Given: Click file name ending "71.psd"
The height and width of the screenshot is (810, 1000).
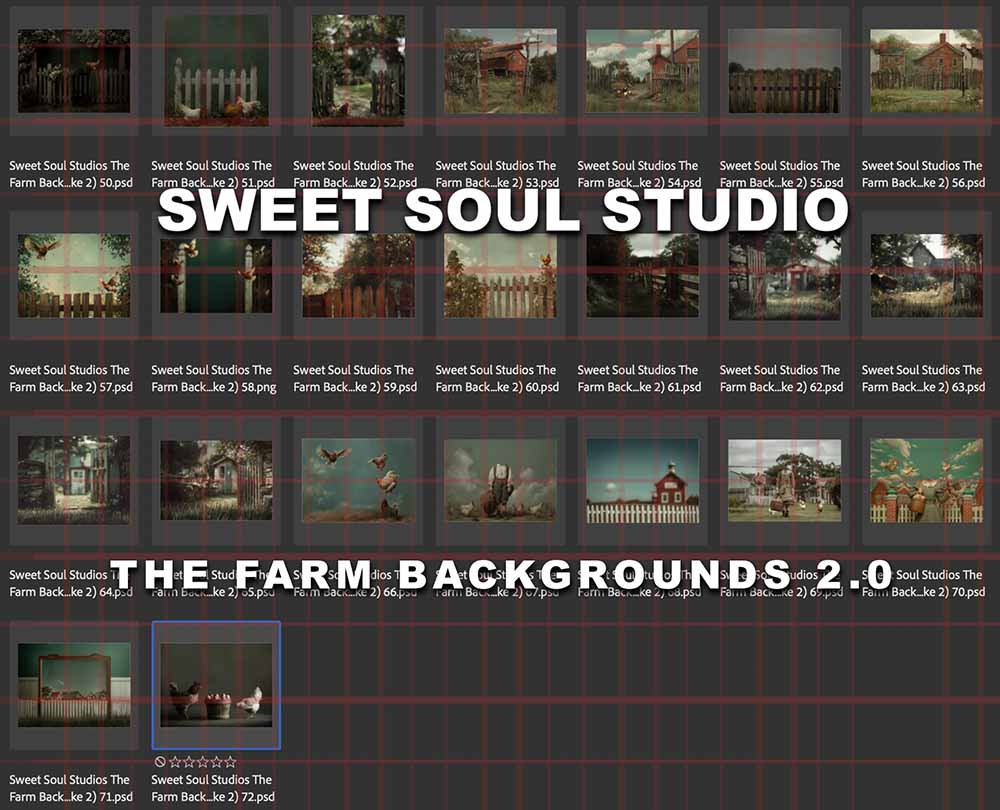Looking at the screenshot, I should tap(71, 788).
